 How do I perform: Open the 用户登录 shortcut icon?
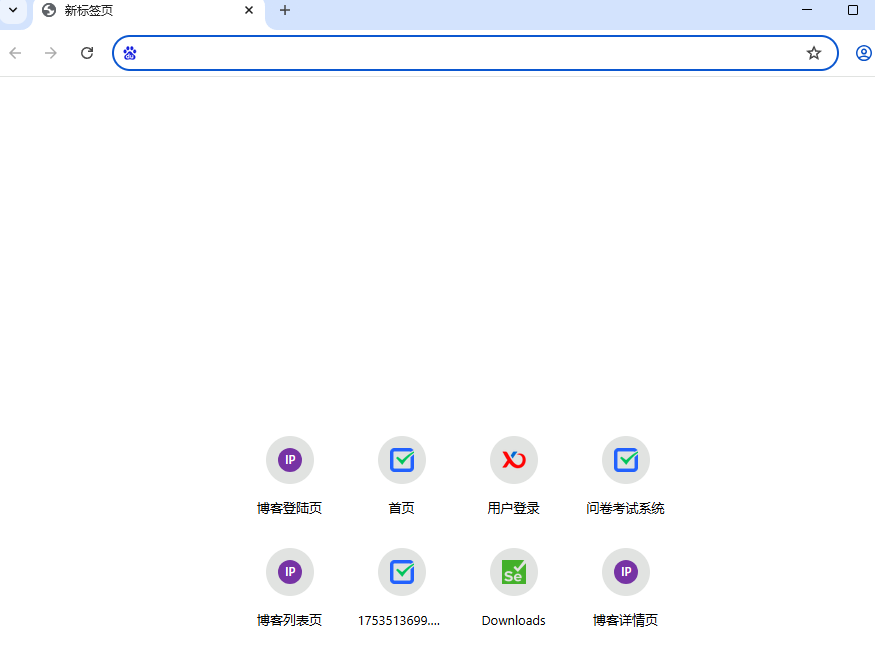514,460
